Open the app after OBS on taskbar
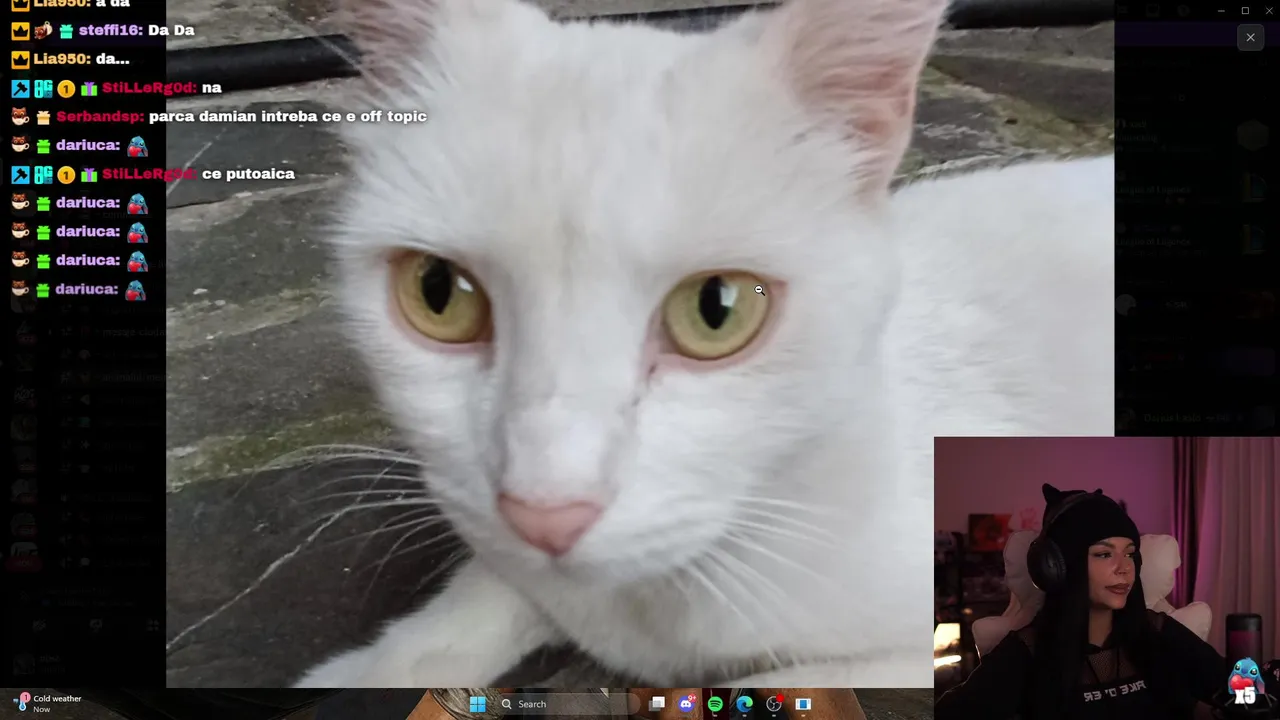1280x720 pixels. [x=803, y=704]
